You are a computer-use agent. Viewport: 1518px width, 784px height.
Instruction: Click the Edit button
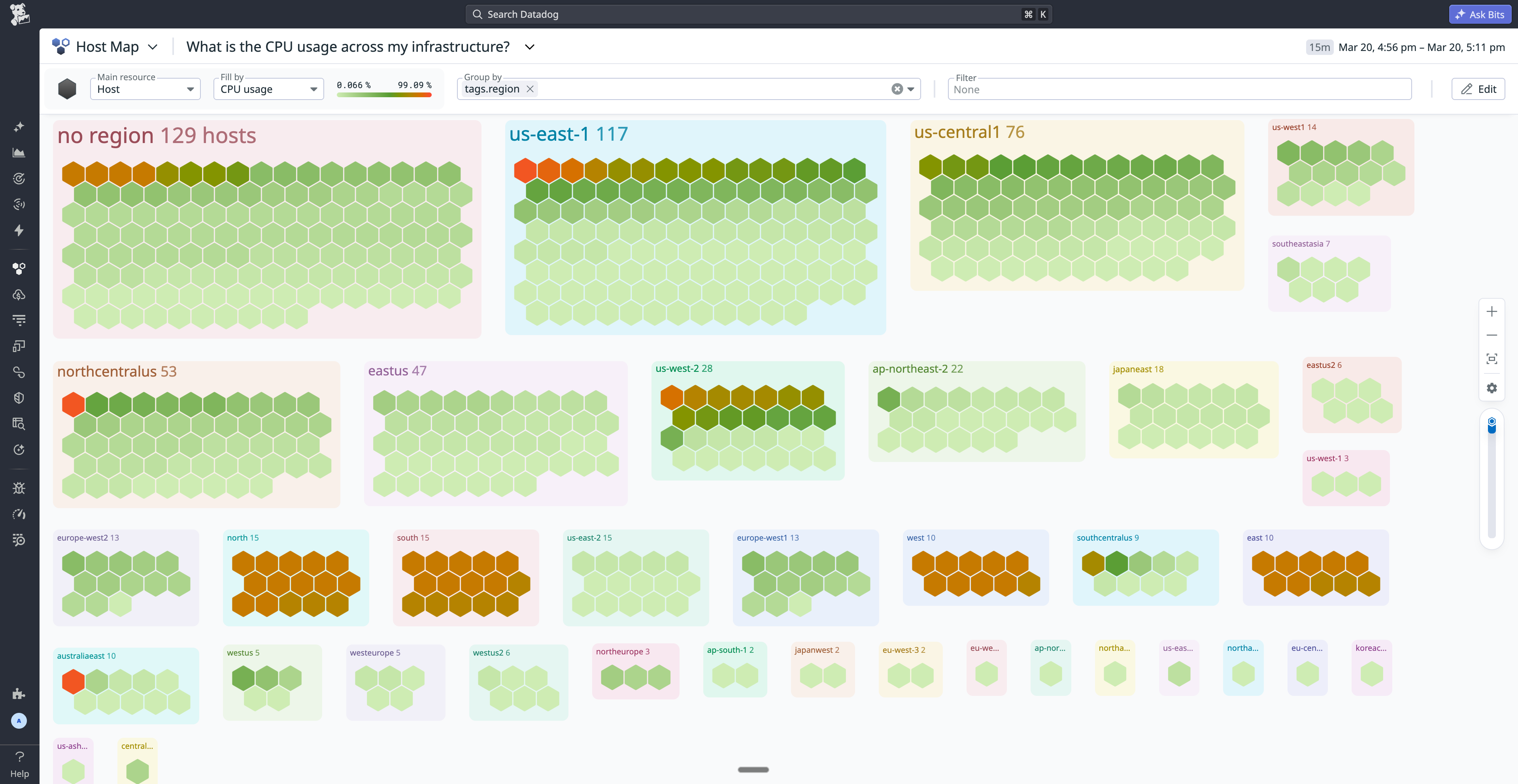click(1478, 89)
